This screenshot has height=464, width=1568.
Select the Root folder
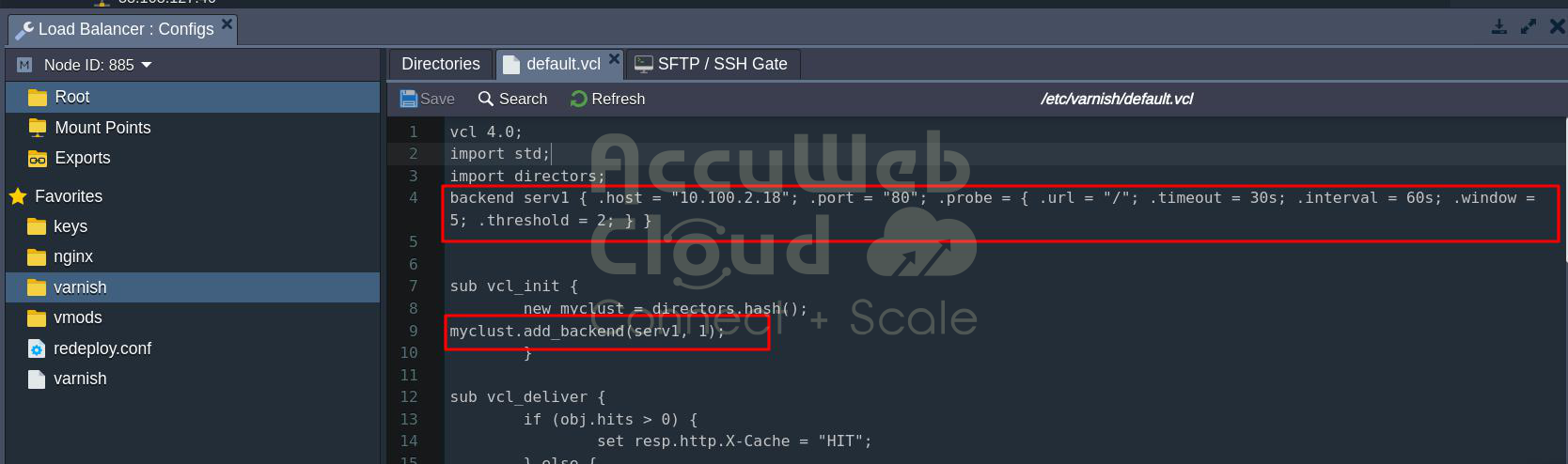pyautogui.click(x=71, y=97)
